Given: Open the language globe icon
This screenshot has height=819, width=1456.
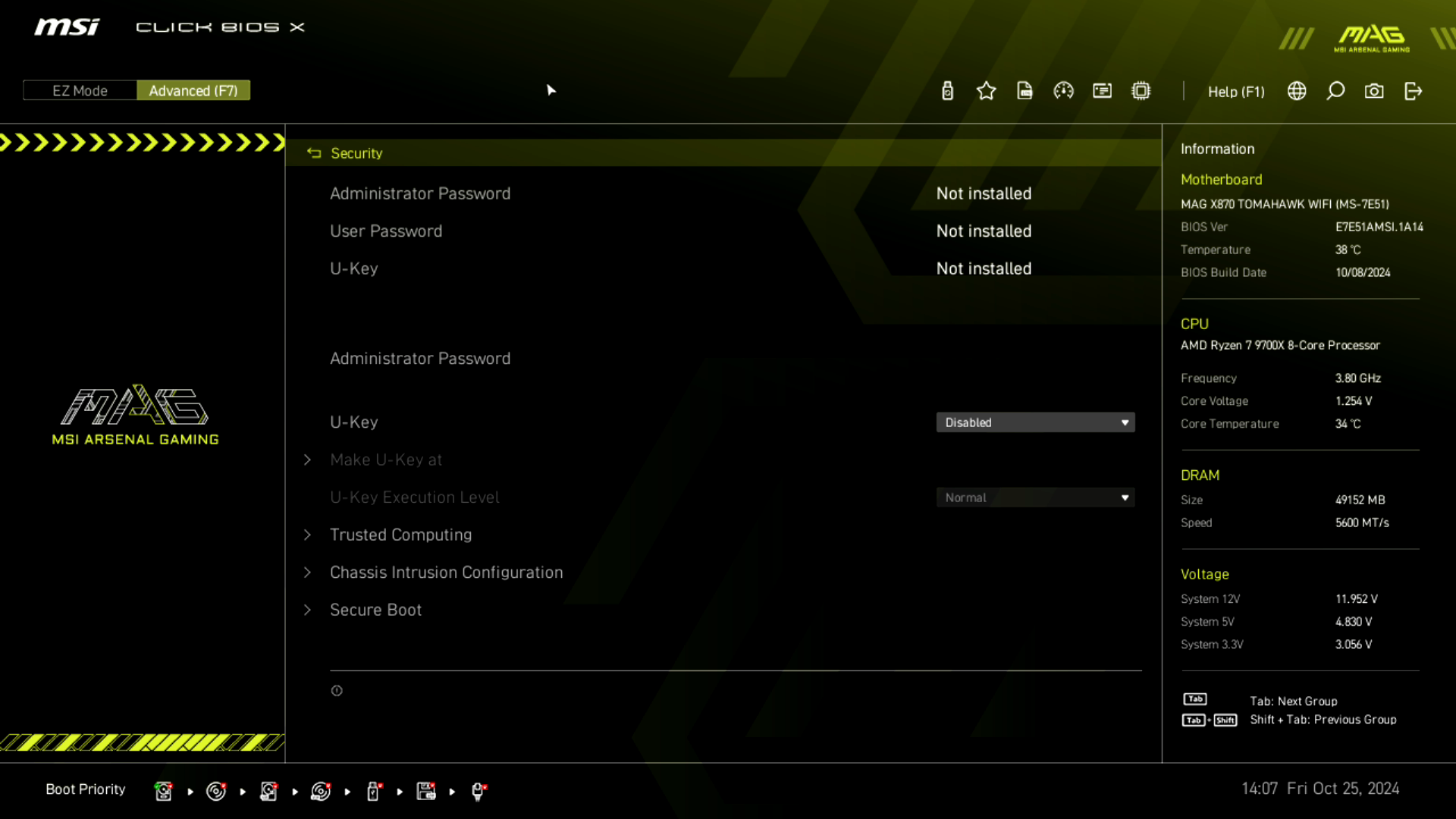Looking at the screenshot, I should (1297, 91).
